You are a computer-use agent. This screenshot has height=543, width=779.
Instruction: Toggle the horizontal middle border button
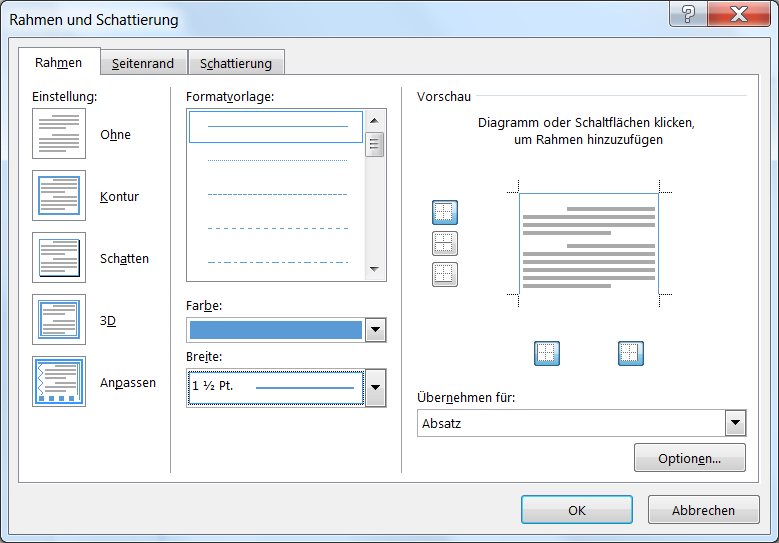point(445,243)
